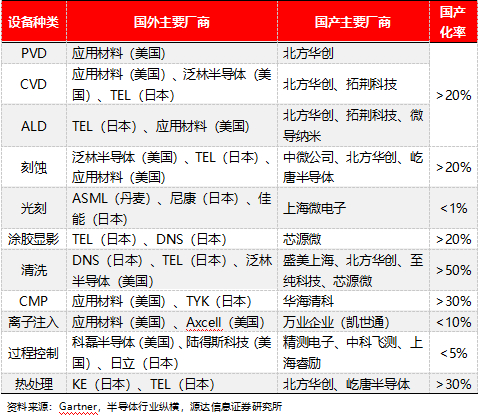The height and width of the screenshot is (416, 478).
Task: Click 清洗 row >50% value
Action: (x=453, y=270)
